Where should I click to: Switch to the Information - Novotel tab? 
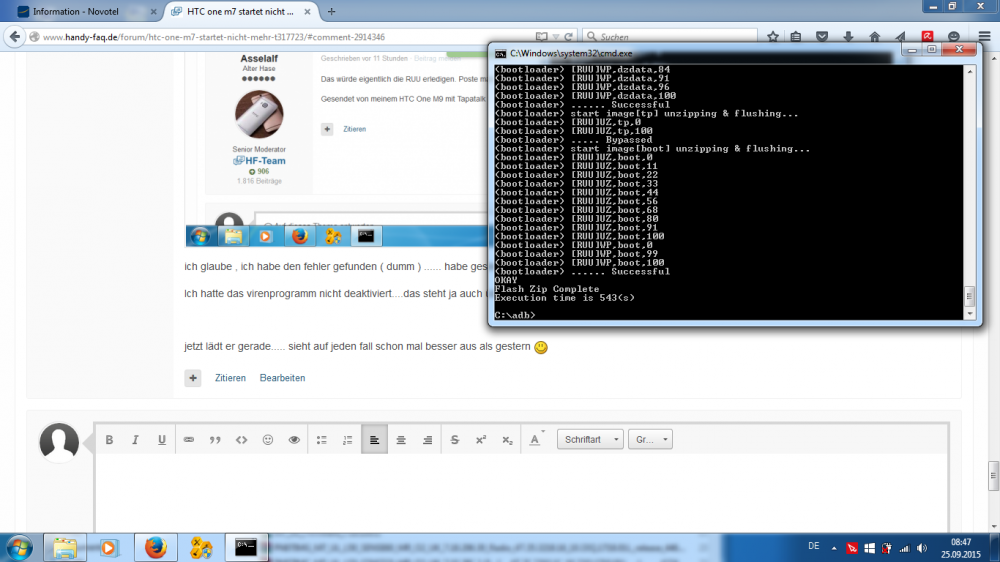[80, 11]
